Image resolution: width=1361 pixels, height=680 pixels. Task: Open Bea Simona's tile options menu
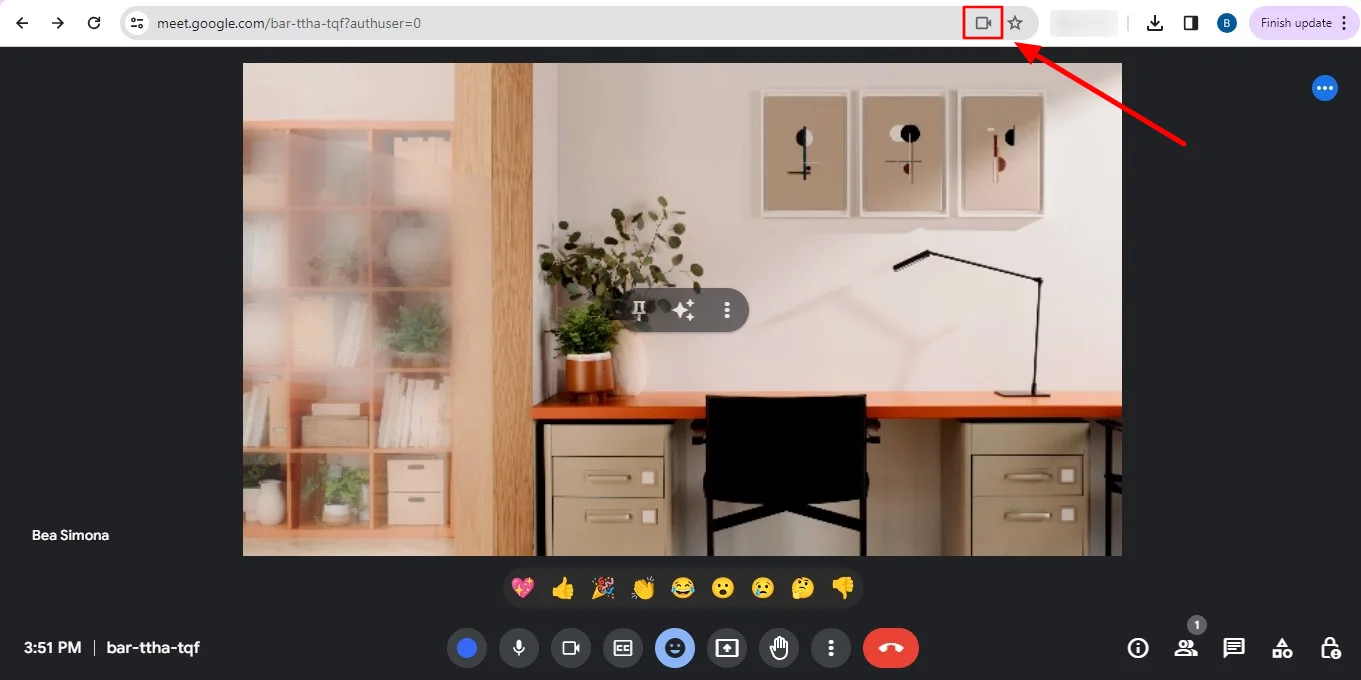click(x=727, y=310)
